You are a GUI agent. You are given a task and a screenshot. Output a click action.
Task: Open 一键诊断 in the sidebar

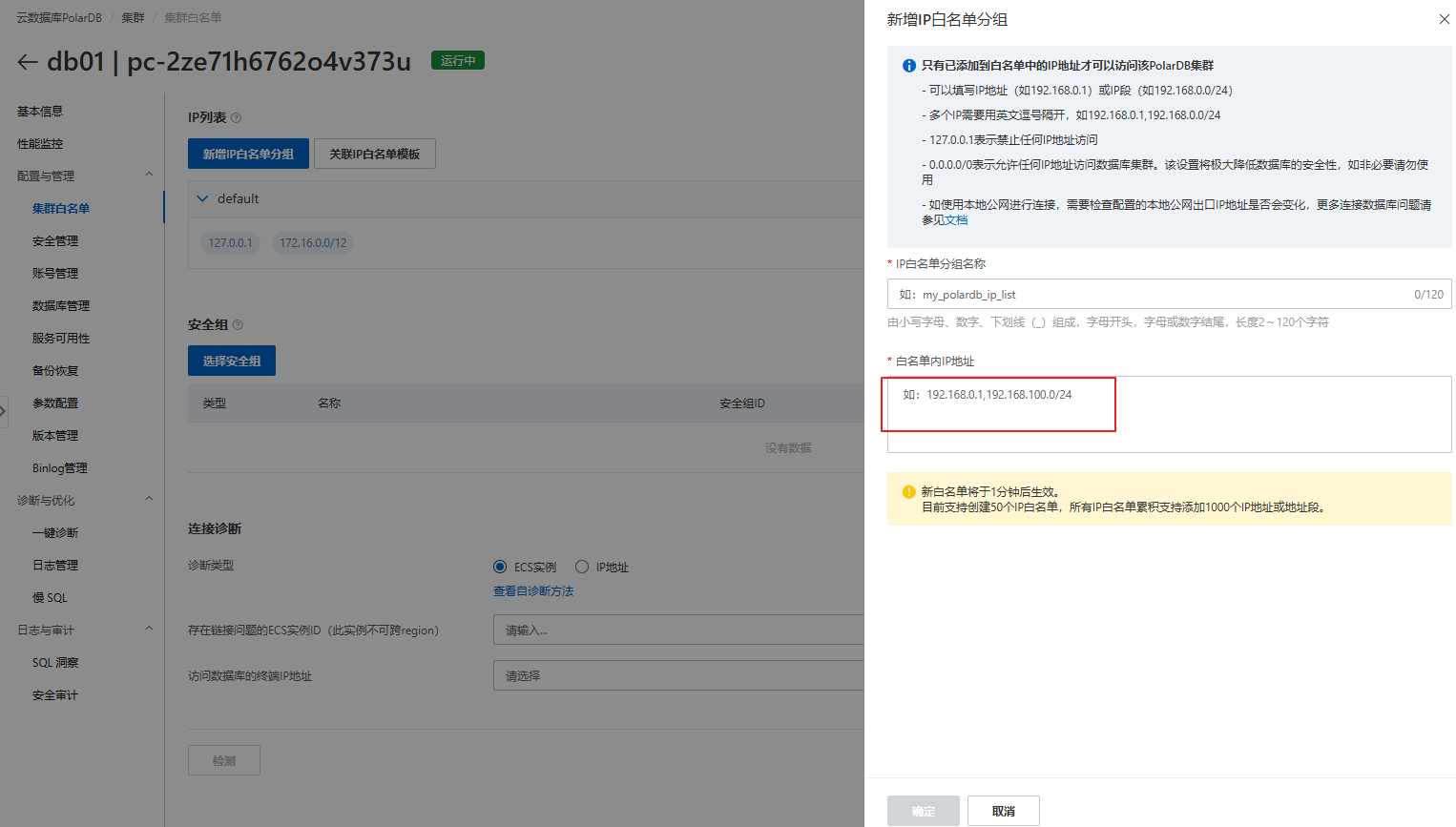tap(55, 533)
